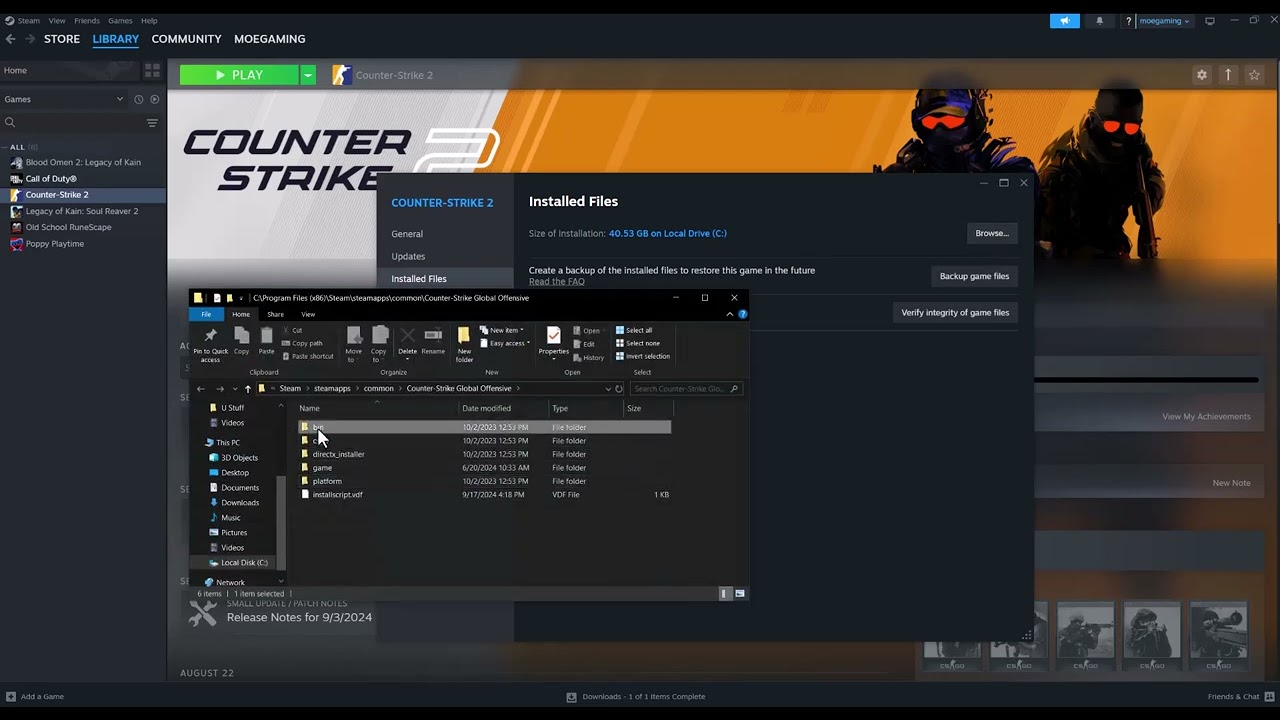Click Pin to Quick access in Explorer ribbon
1280x720 pixels.
click(210, 344)
